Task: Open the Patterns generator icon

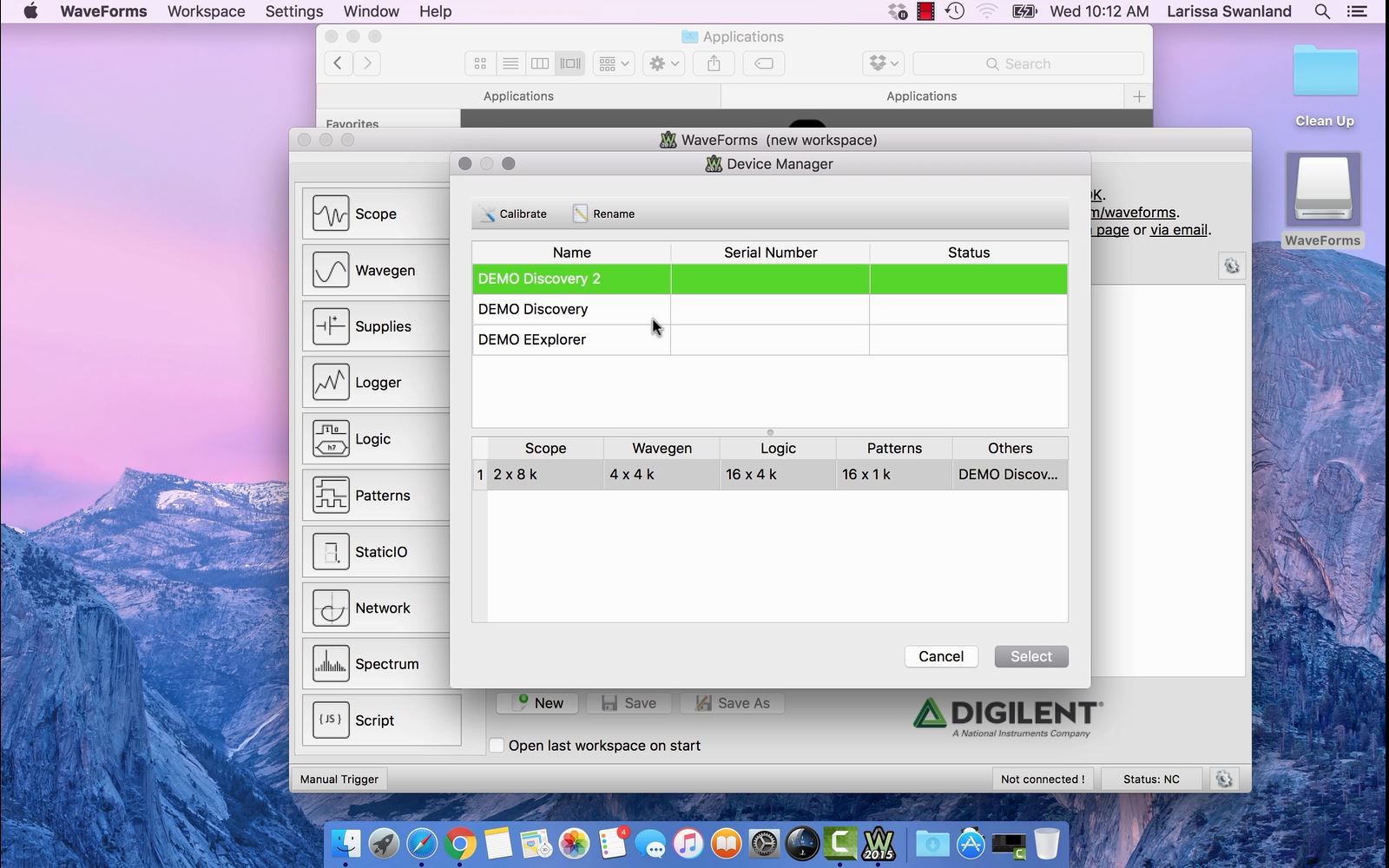Action: tap(331, 495)
